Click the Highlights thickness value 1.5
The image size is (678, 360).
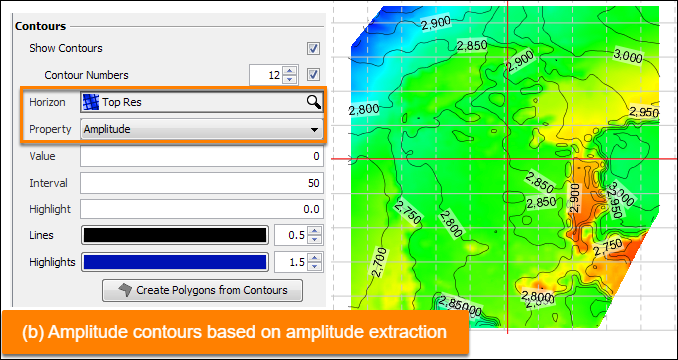(x=291, y=262)
